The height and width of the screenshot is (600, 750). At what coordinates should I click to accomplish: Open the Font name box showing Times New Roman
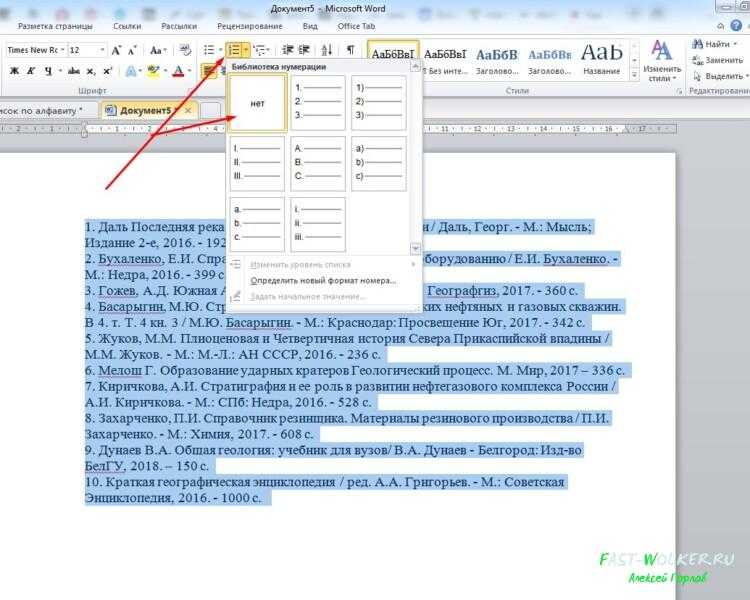pos(36,50)
